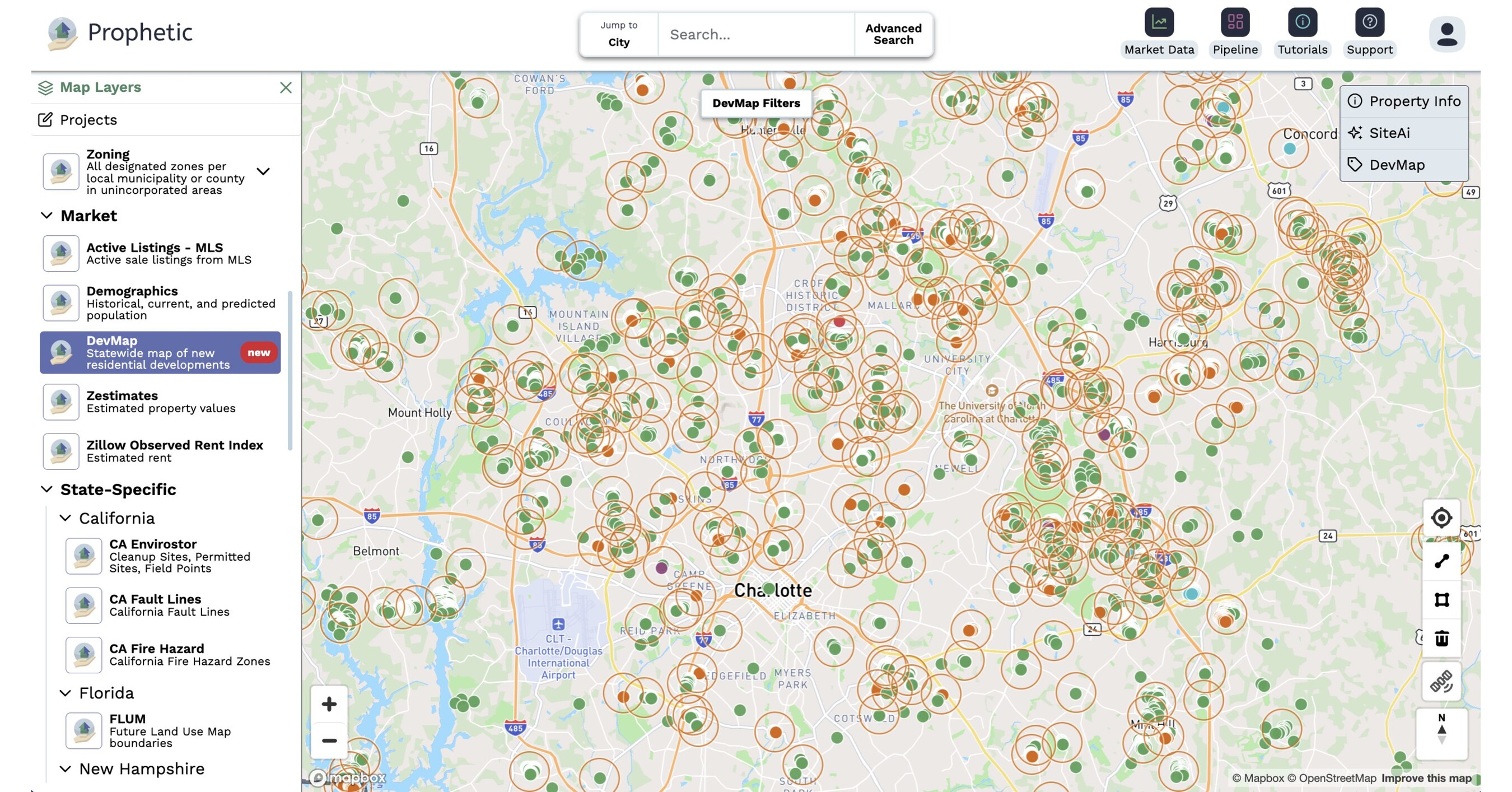Click the Map Layers stack icon
Viewport: 1512px width, 792px height.
pos(45,87)
